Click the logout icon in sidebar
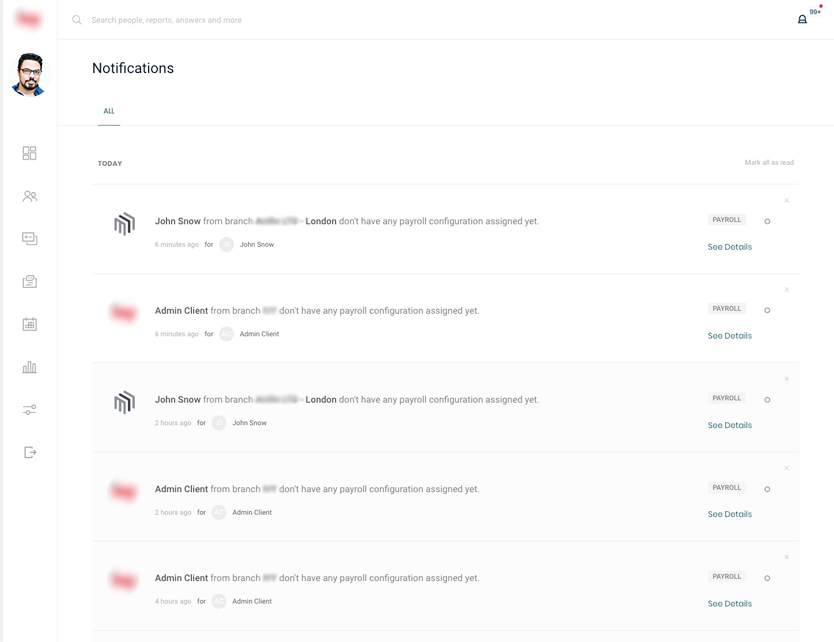The height and width of the screenshot is (642, 834). [29, 452]
